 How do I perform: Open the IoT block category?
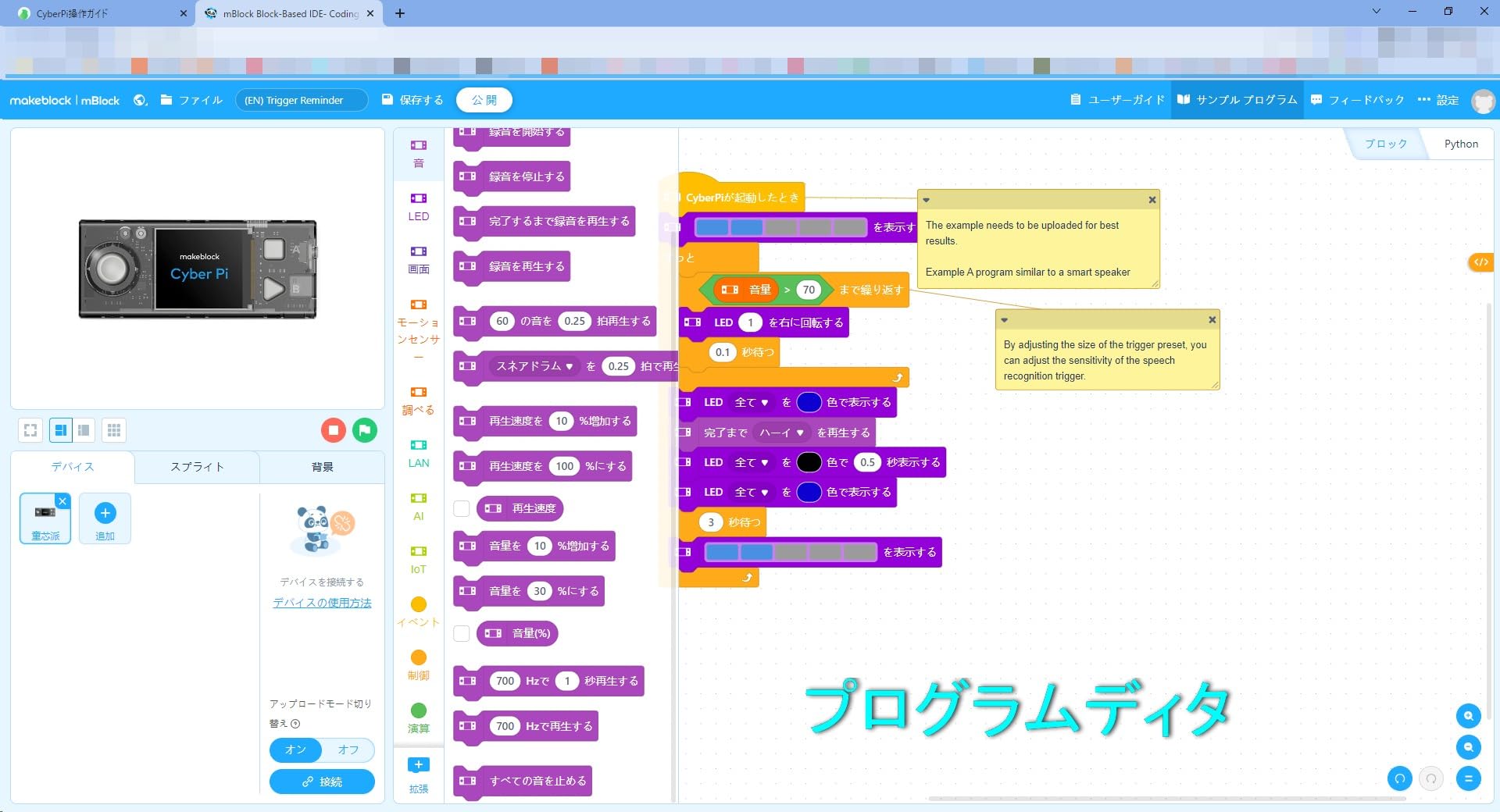tap(419, 558)
